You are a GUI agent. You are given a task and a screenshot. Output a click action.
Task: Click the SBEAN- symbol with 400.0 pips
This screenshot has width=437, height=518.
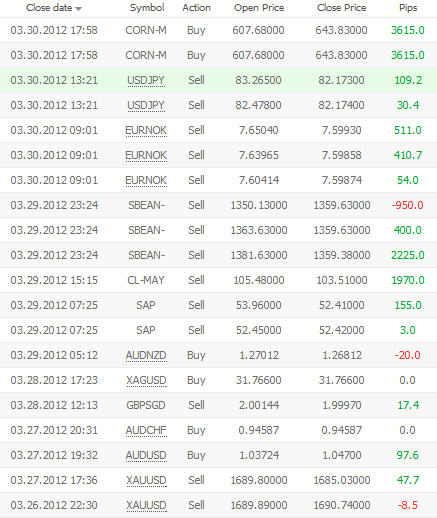click(x=146, y=230)
